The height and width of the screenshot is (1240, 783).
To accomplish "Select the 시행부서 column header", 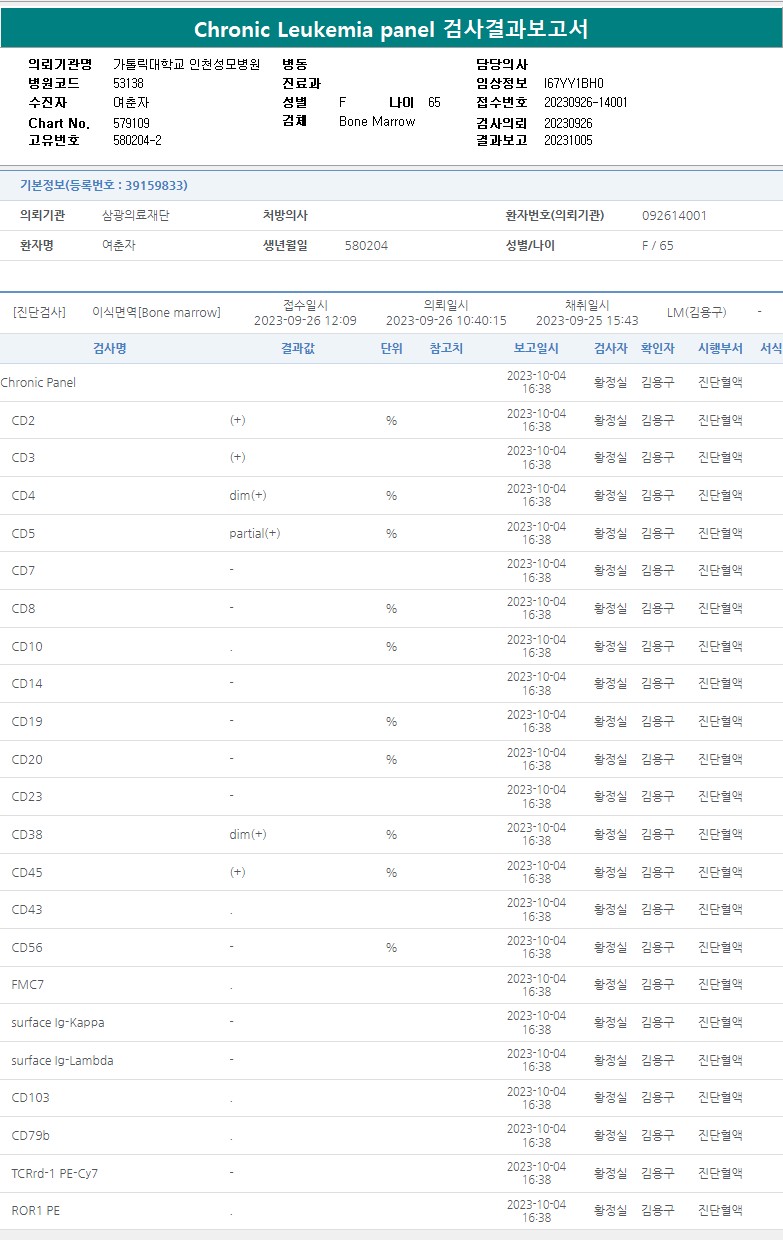I will coord(720,348).
